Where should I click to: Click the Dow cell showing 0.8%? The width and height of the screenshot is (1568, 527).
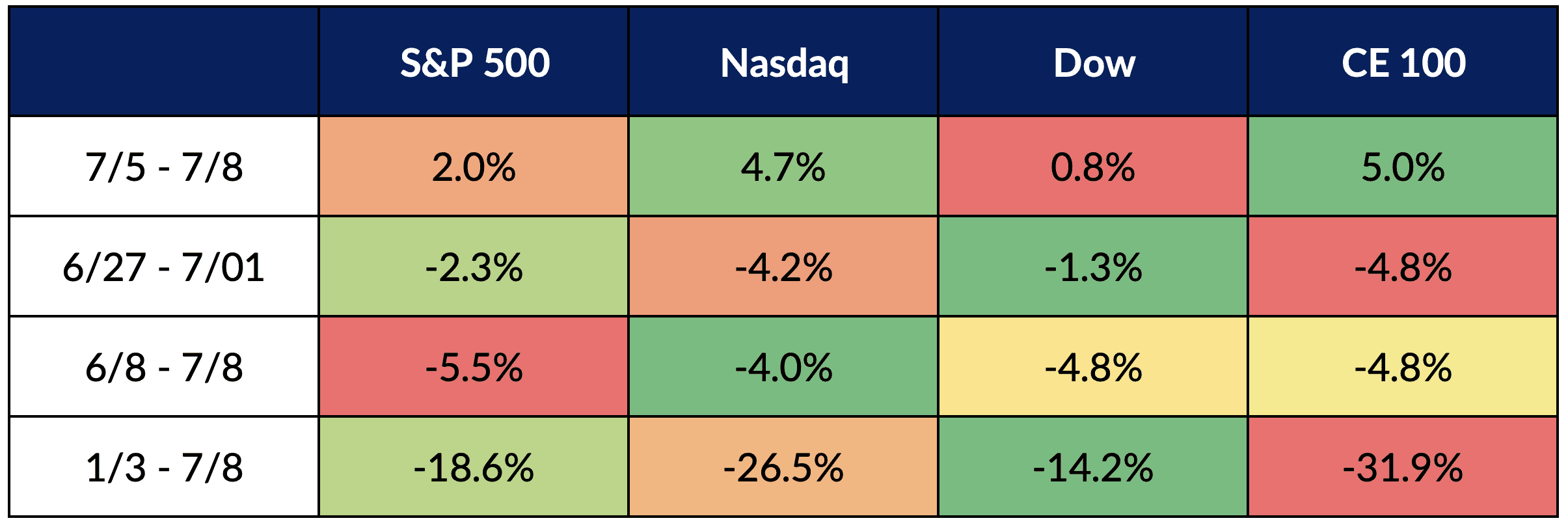(1093, 167)
